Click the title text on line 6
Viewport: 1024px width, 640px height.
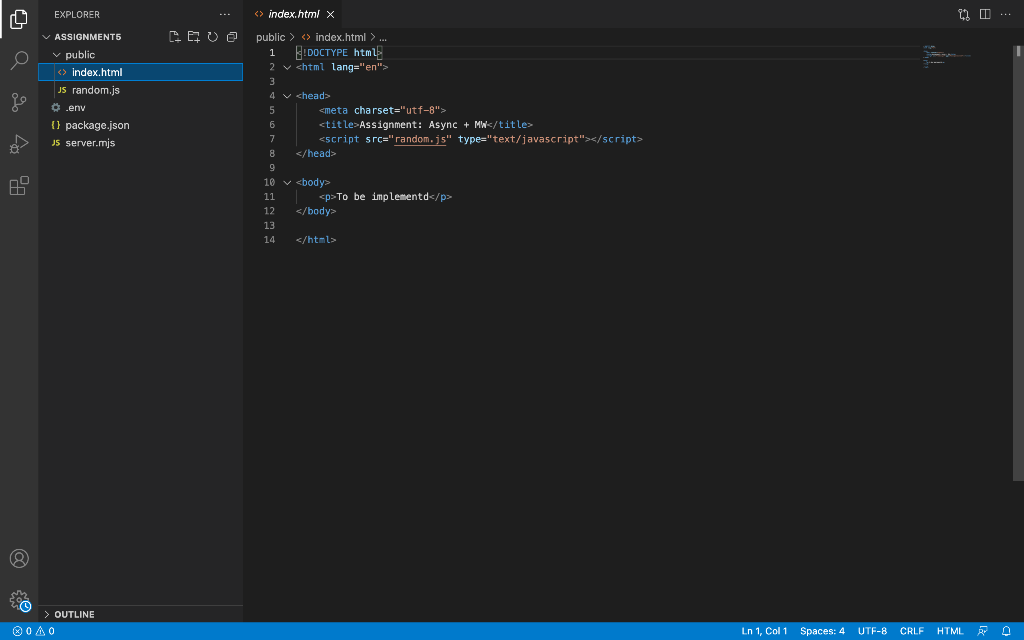click(x=423, y=125)
